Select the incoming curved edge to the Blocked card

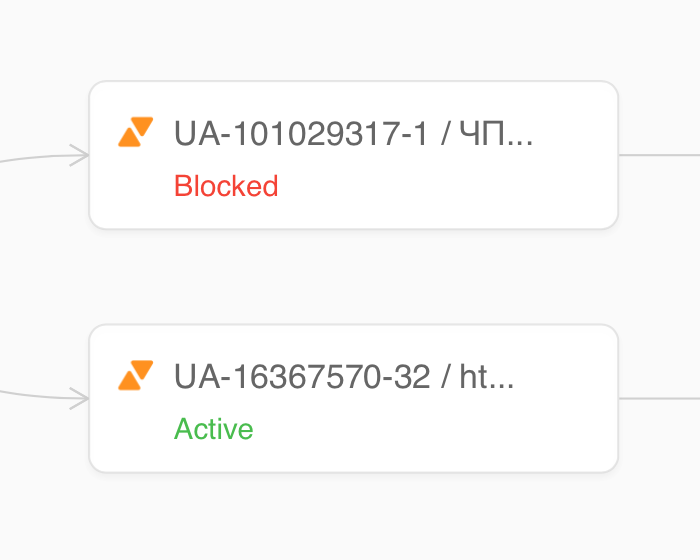click(x=36, y=158)
